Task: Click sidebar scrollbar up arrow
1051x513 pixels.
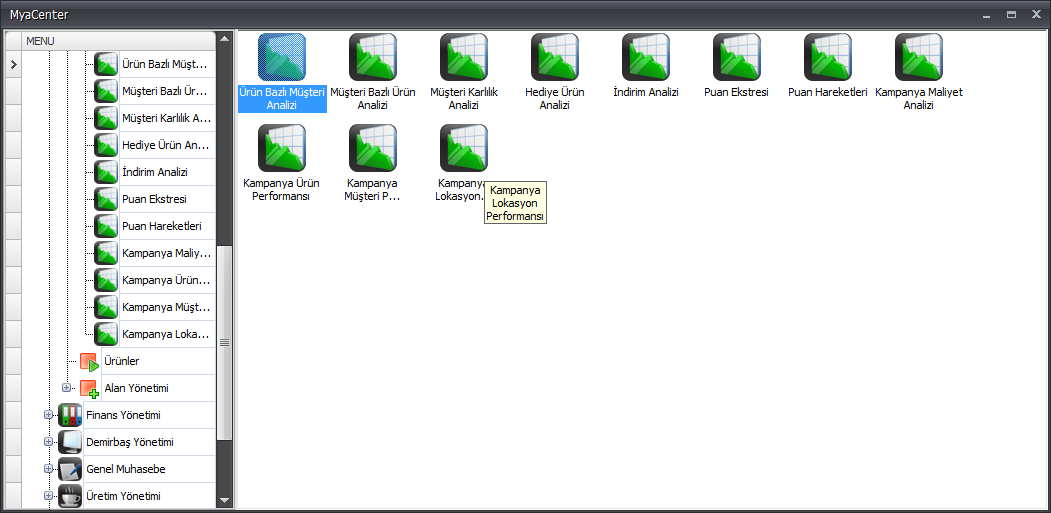Action: (225, 38)
